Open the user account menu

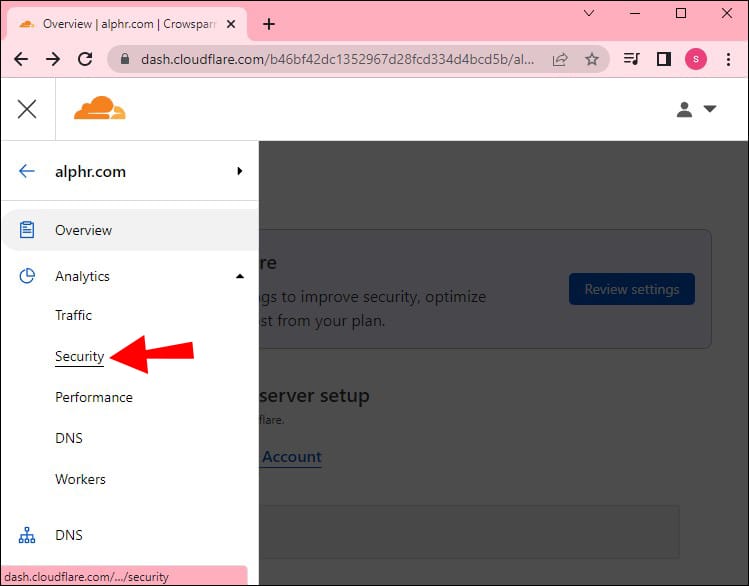coord(696,110)
